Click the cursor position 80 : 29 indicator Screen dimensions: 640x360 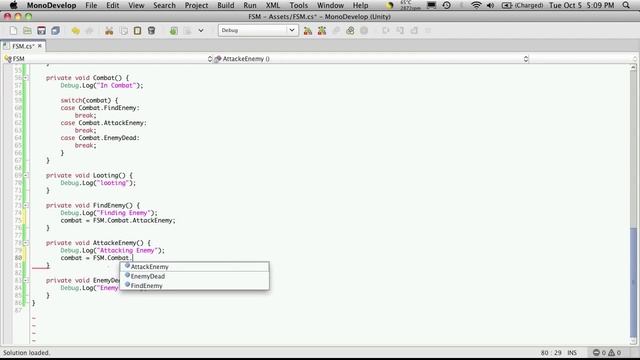pyautogui.click(x=551, y=353)
